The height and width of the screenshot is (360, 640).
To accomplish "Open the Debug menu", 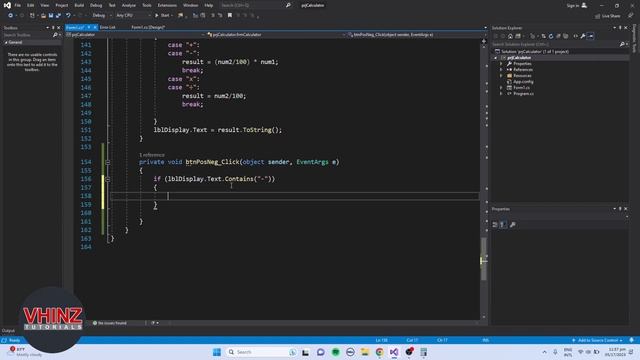I will (x=96, y=5).
